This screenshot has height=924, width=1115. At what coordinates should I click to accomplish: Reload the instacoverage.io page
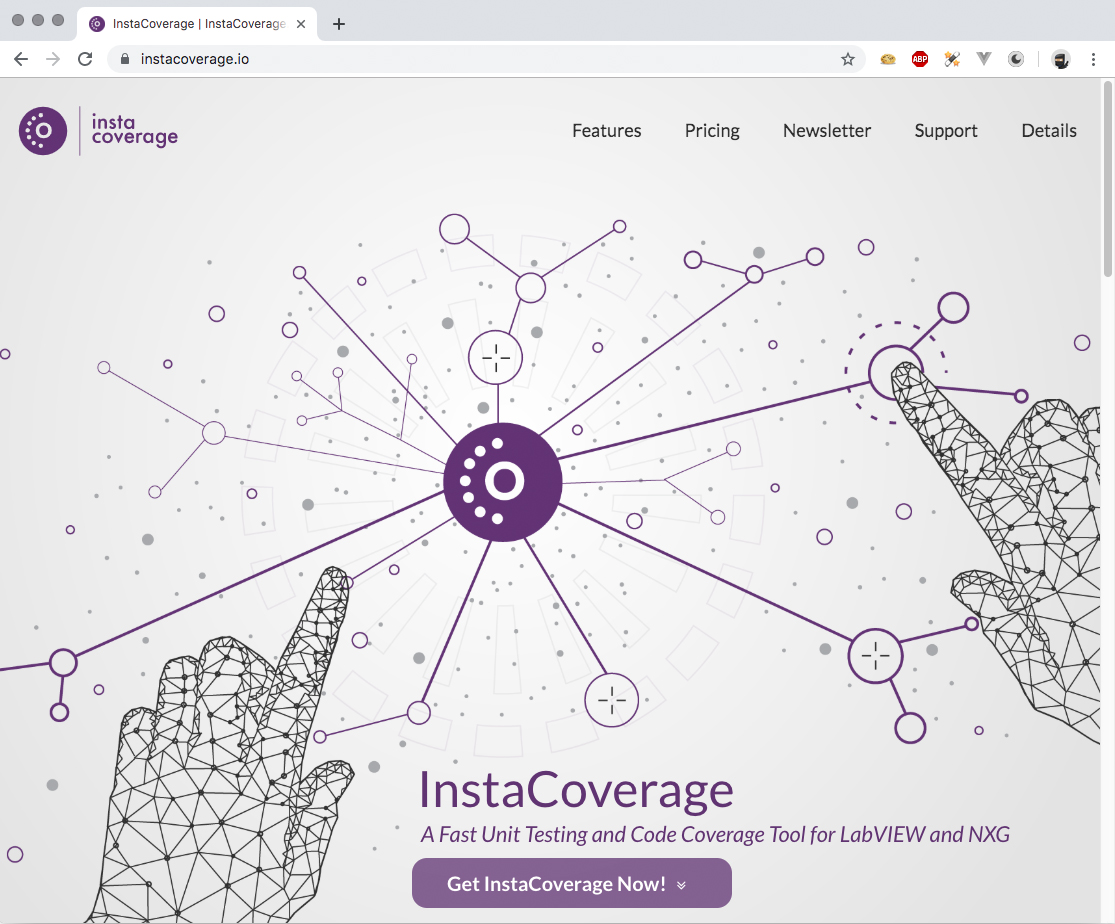85,59
